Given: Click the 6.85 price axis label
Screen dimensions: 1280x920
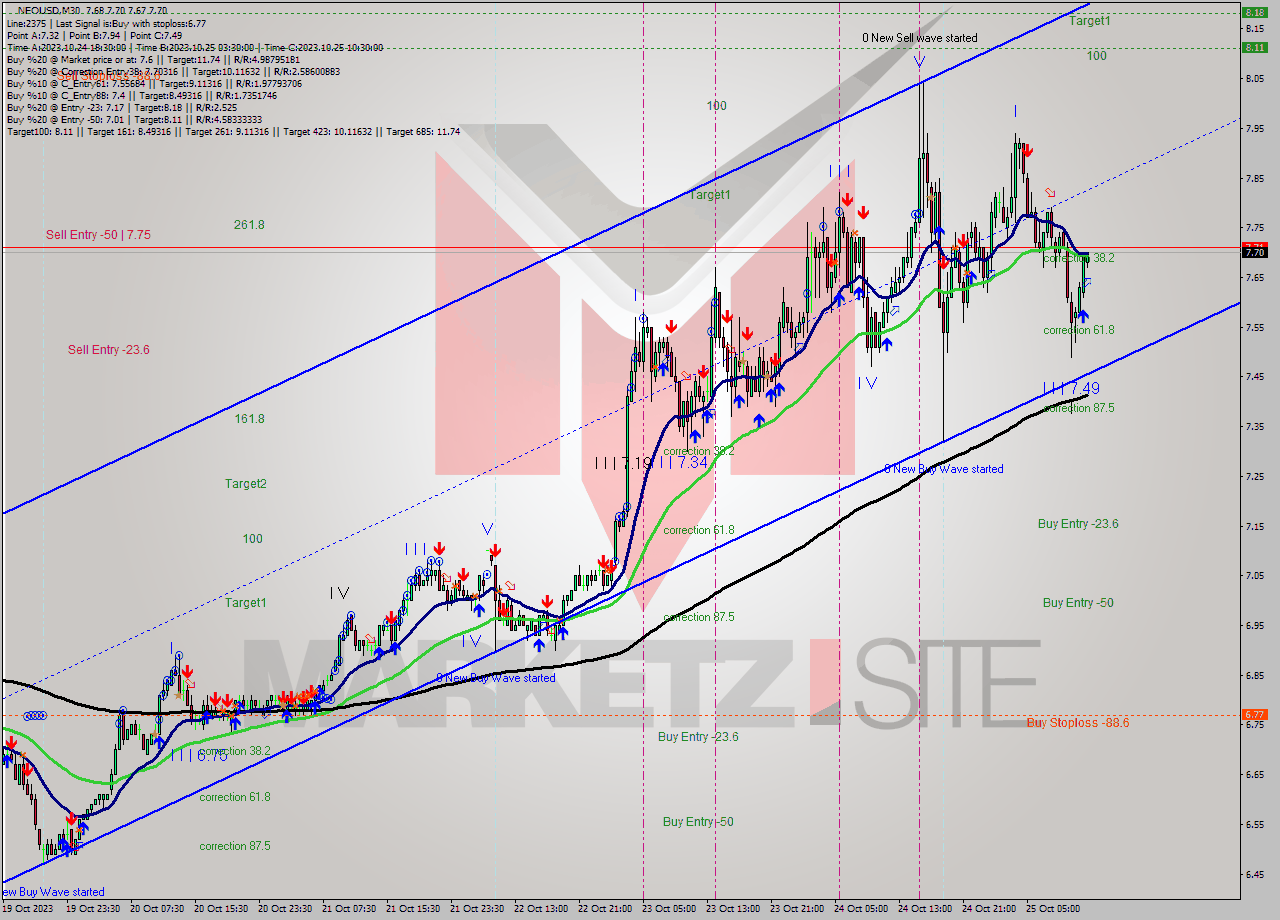Looking at the screenshot, I should (1256, 676).
